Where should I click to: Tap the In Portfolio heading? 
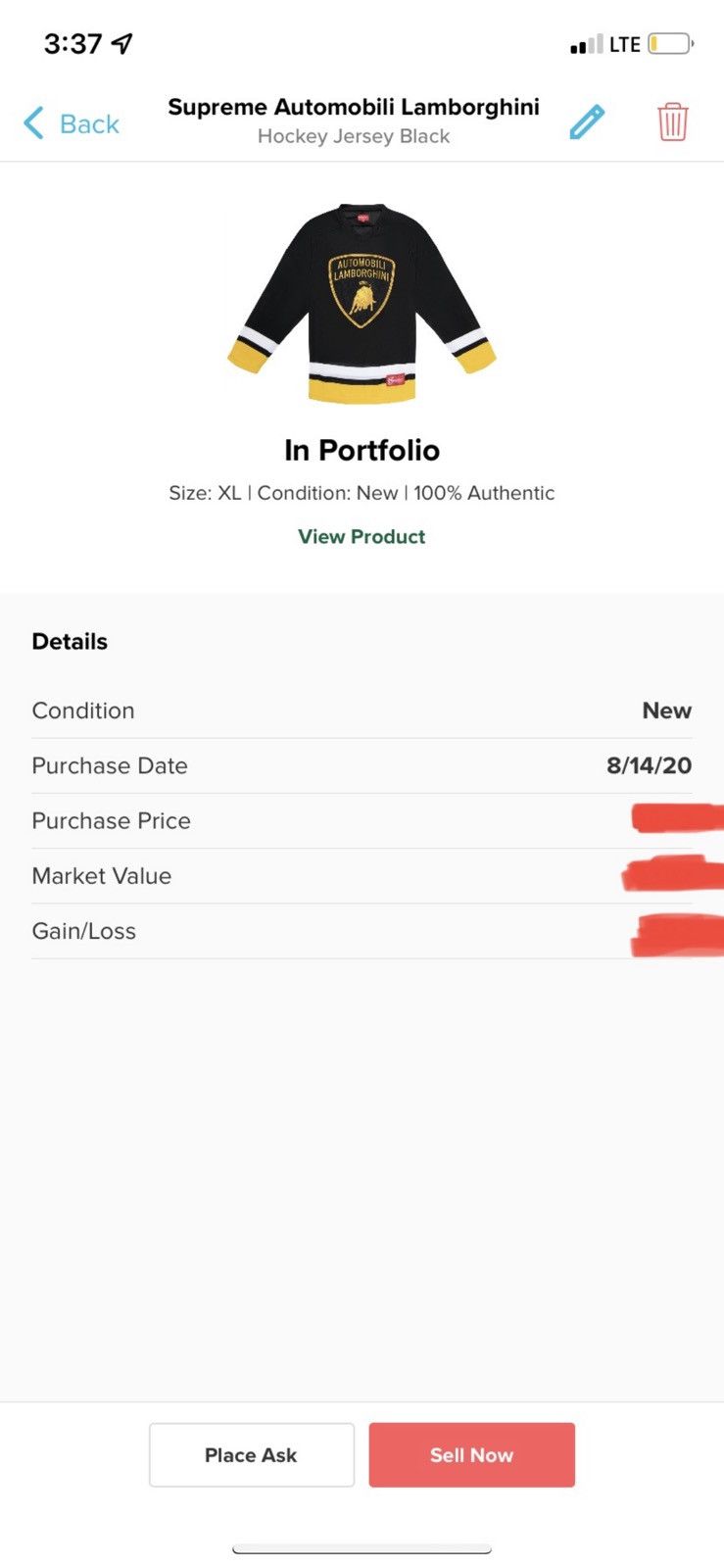pos(362,450)
